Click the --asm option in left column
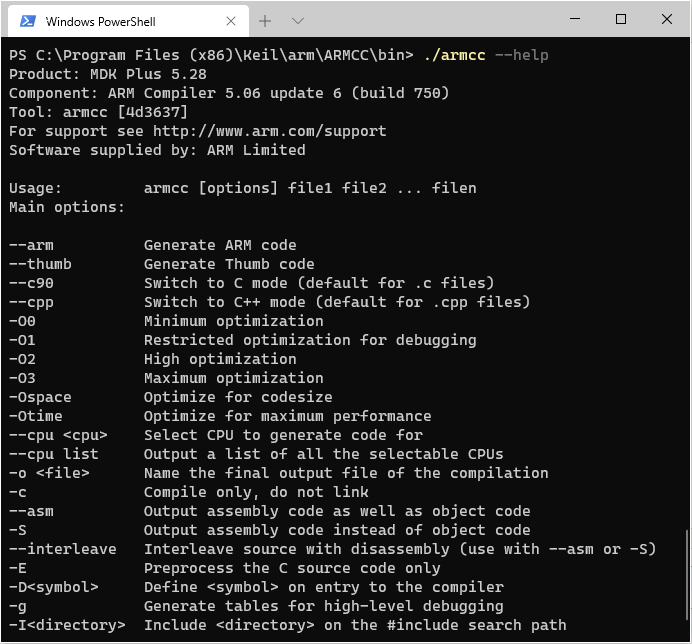692x644 pixels. (x=31, y=511)
